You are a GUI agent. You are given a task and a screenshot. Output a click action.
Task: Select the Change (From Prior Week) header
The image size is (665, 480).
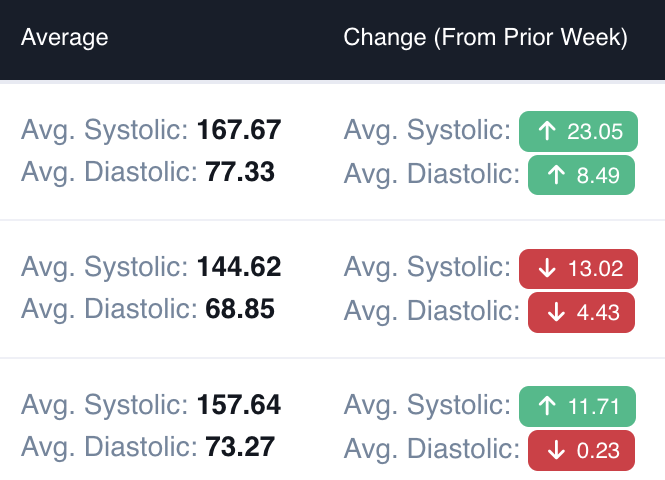[x=485, y=37]
